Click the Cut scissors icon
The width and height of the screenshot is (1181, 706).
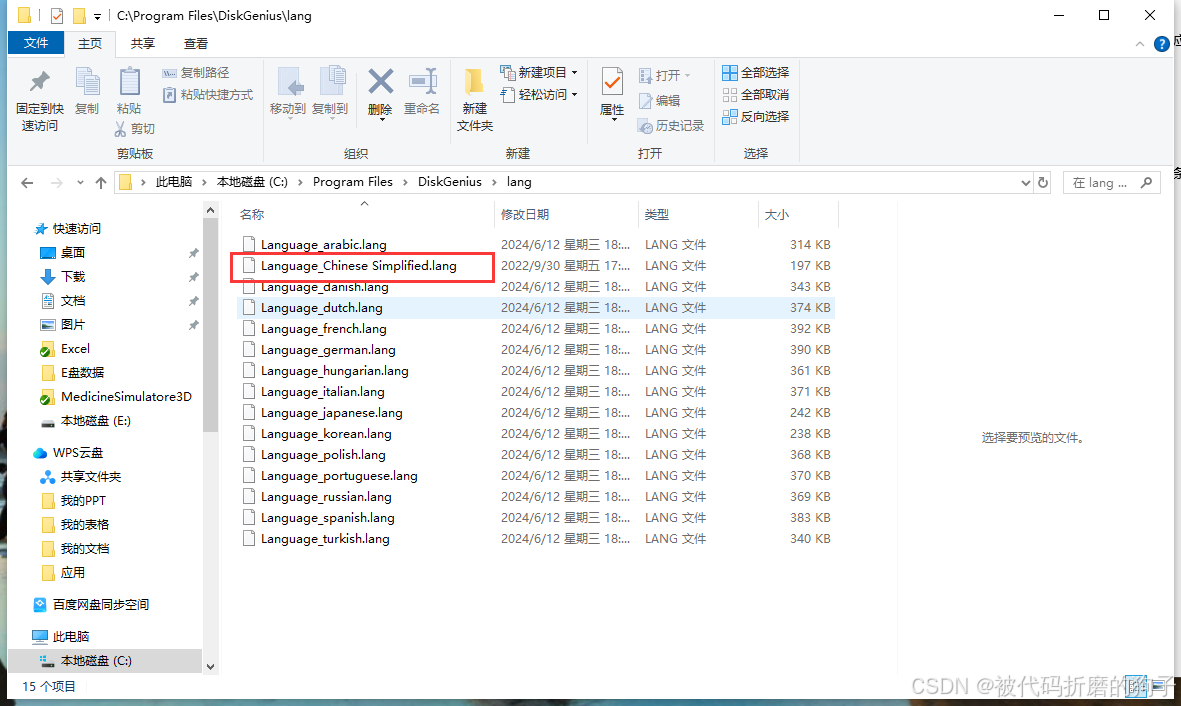121,129
